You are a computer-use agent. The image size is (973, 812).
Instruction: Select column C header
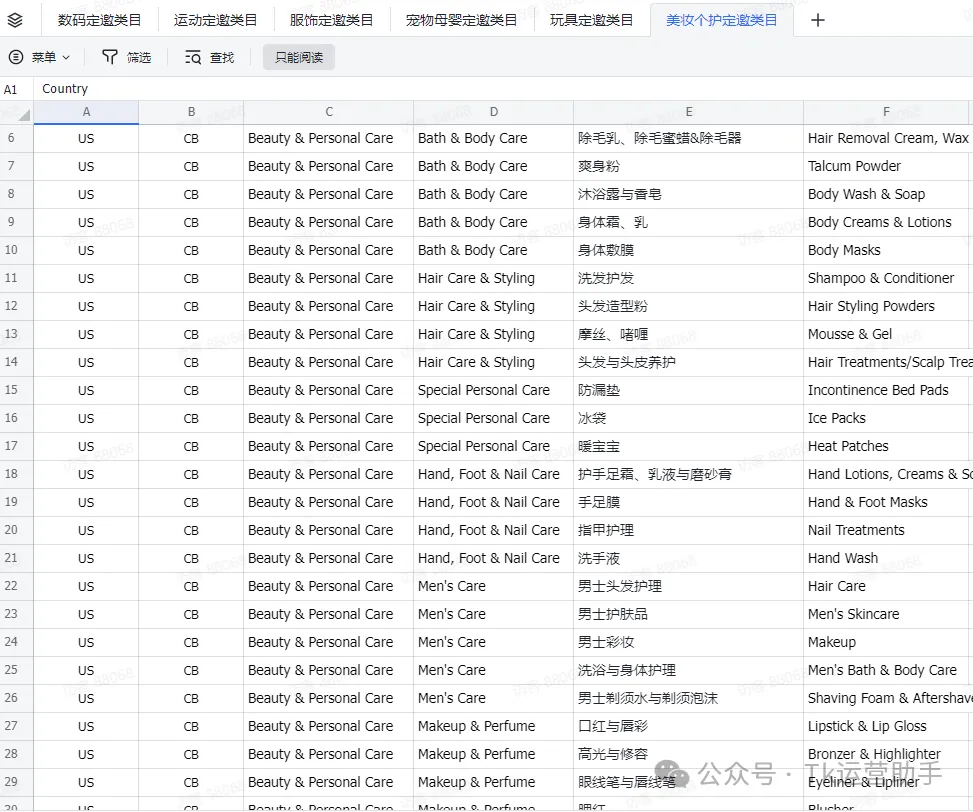coord(329,112)
